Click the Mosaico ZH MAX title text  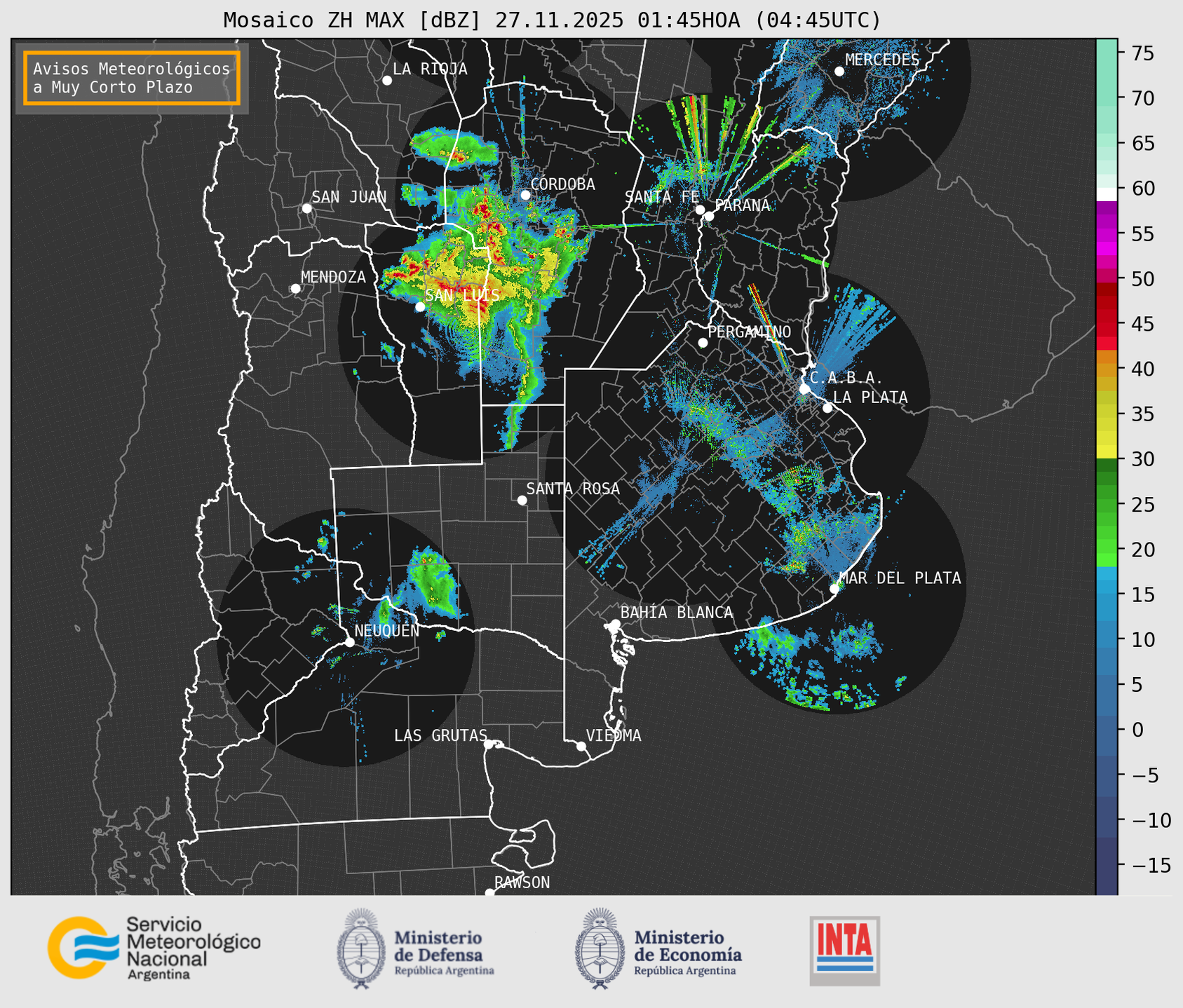[x=551, y=20]
